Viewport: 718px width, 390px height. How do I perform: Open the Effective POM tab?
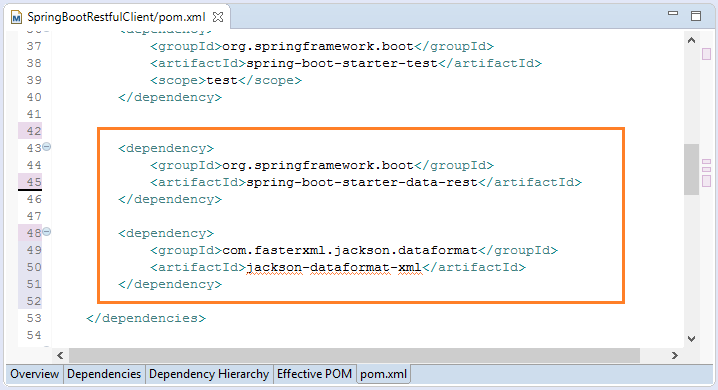click(314, 374)
